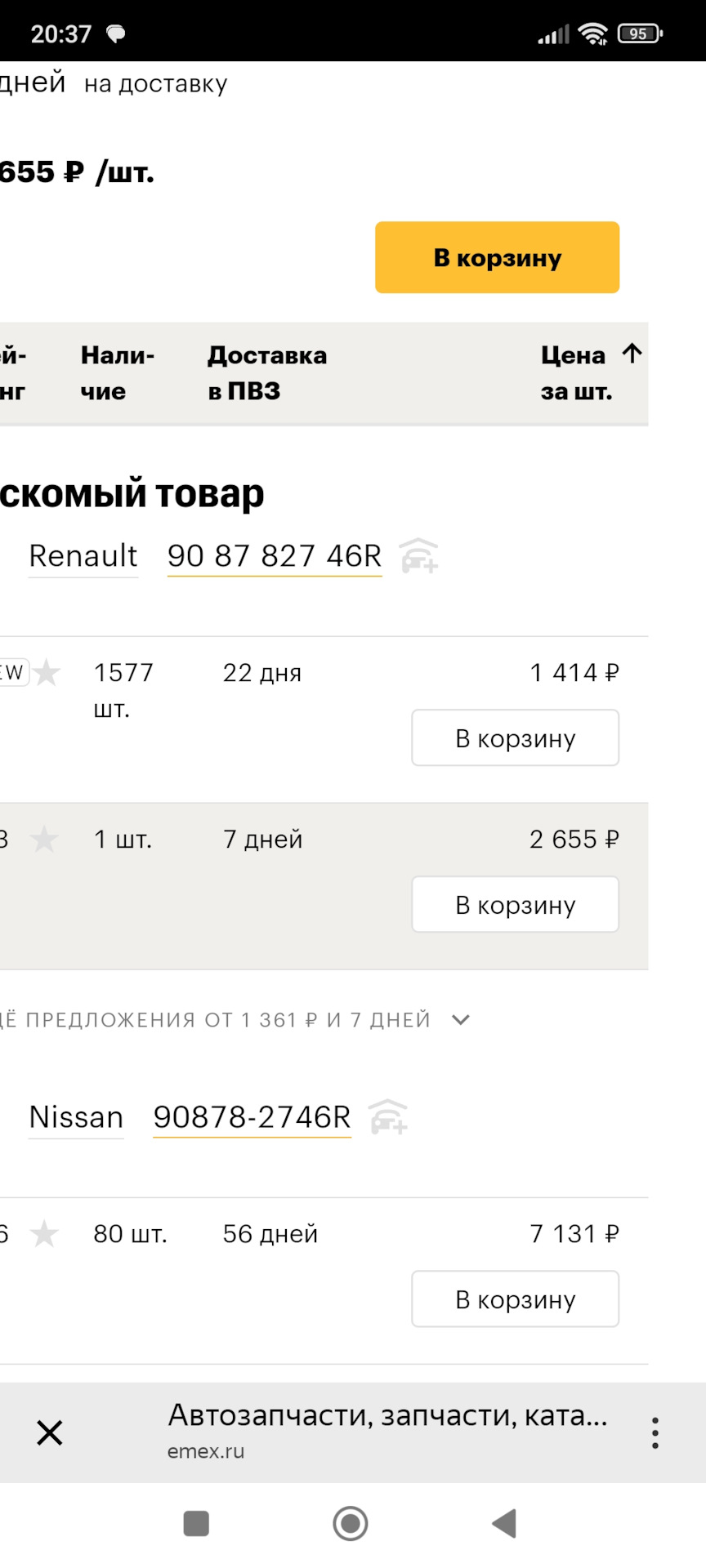Add the Nissan 7 131 ₽ offer to cart
Viewport: 706px width, 1568px height.
click(515, 1299)
